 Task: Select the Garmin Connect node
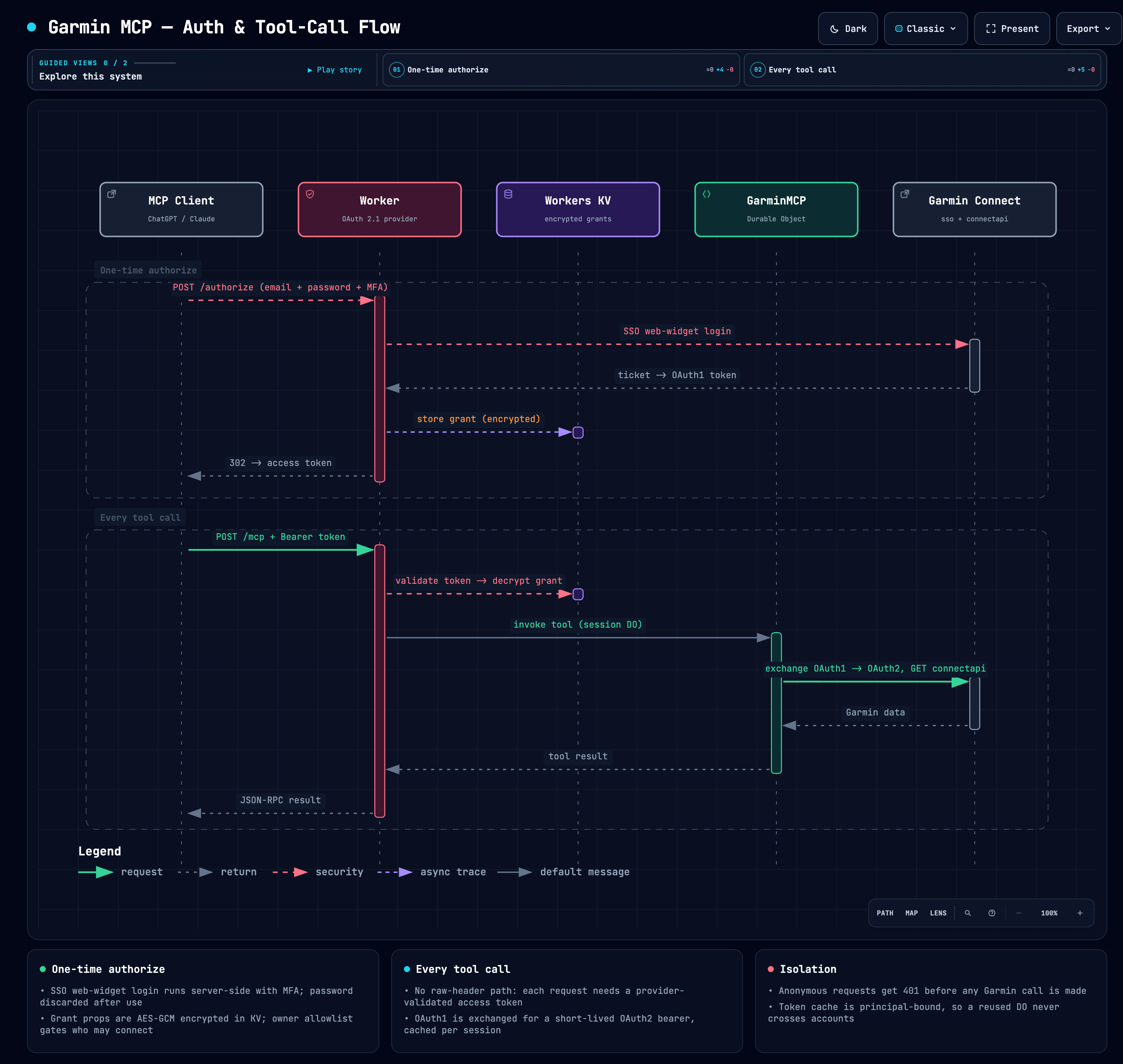[x=974, y=209]
